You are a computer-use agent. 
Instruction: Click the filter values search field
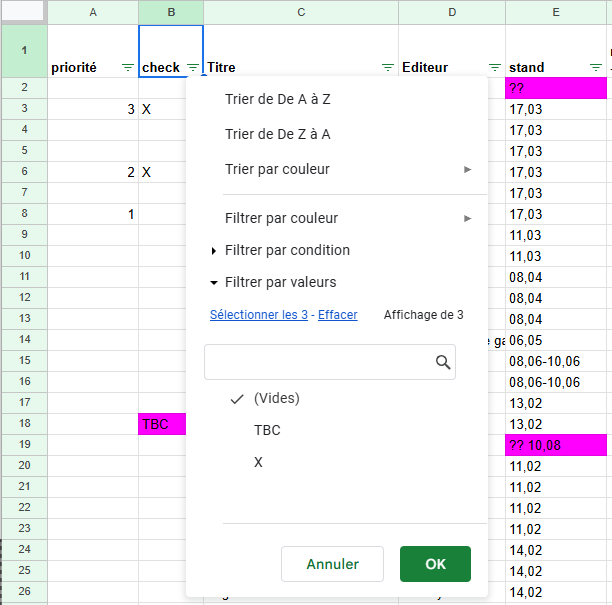click(318, 362)
